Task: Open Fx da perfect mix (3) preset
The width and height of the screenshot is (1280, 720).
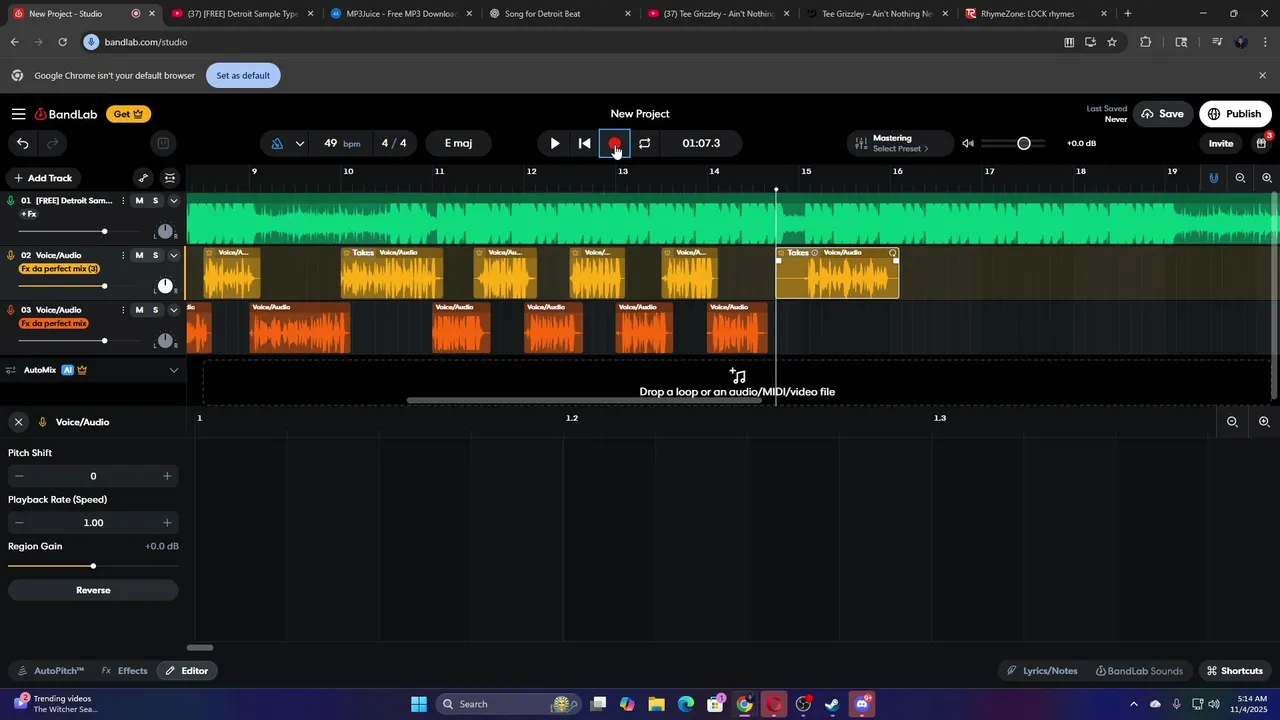Action: tap(60, 269)
